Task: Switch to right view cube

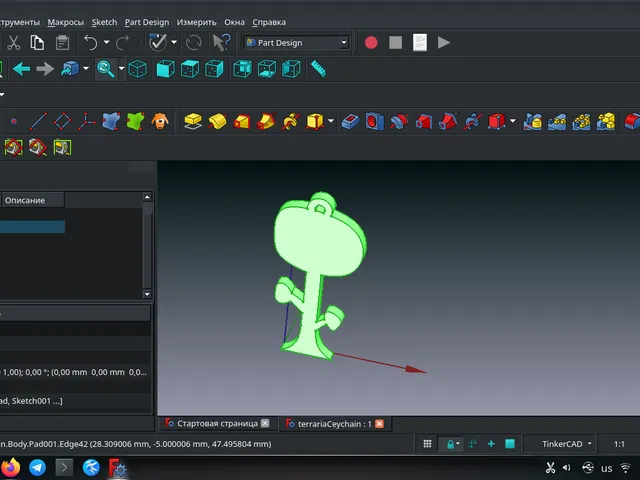Action: (x=214, y=69)
